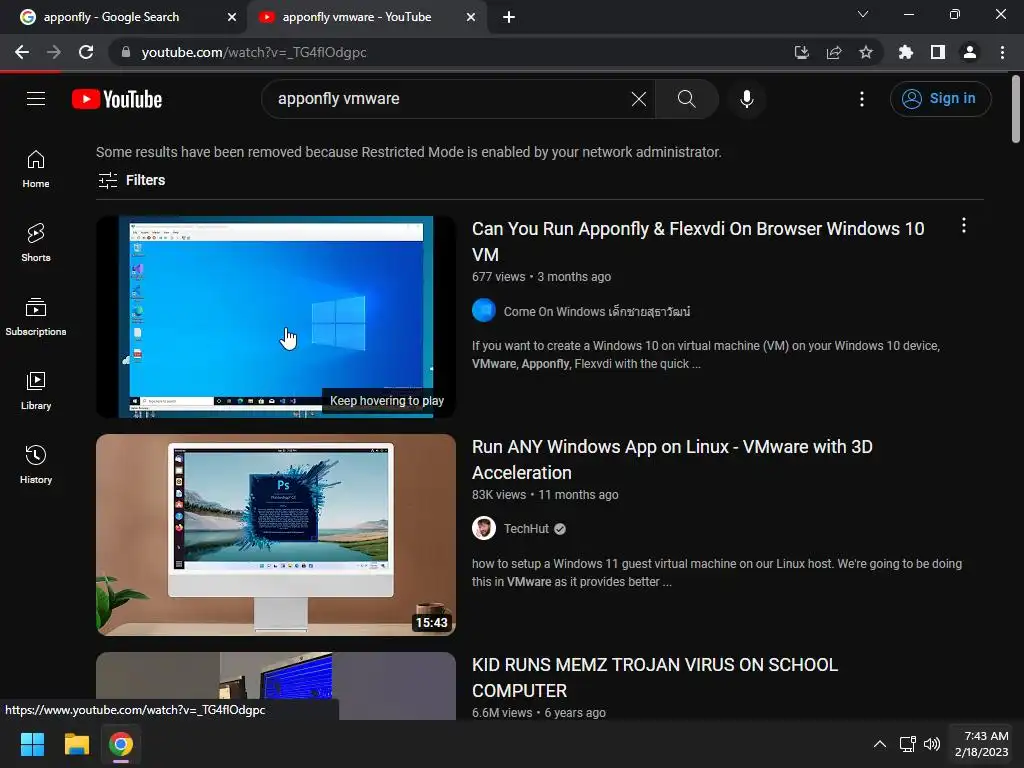This screenshot has height=768, width=1024.
Task: Open File Explorer from taskbar
Action: 76,744
